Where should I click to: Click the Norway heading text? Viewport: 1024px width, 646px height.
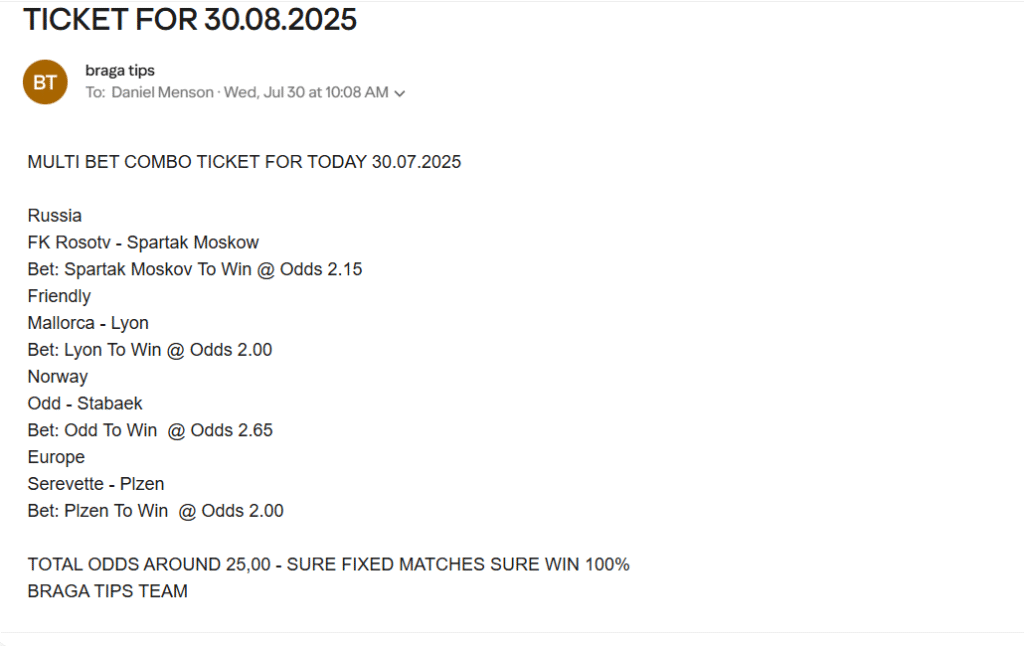57,376
